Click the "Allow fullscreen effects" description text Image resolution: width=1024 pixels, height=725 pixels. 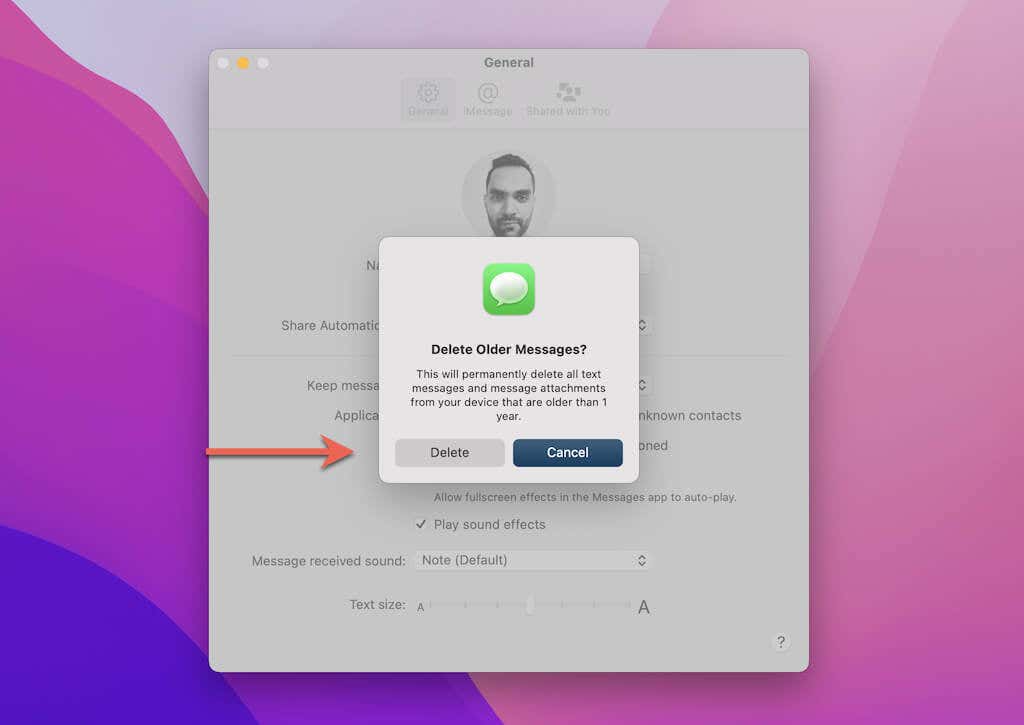[x=585, y=497]
